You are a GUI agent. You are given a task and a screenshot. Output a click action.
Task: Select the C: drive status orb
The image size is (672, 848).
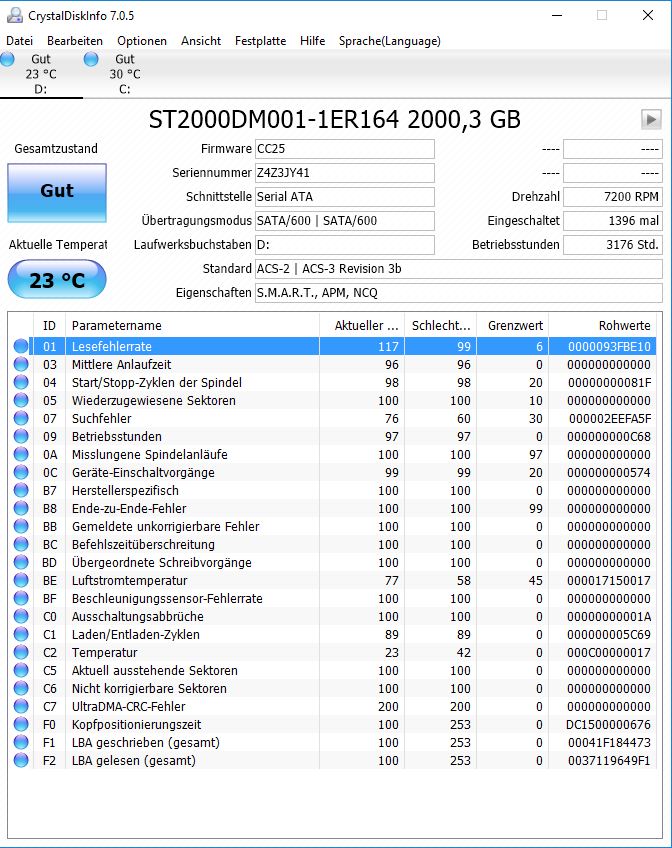pyautogui.click(x=91, y=59)
